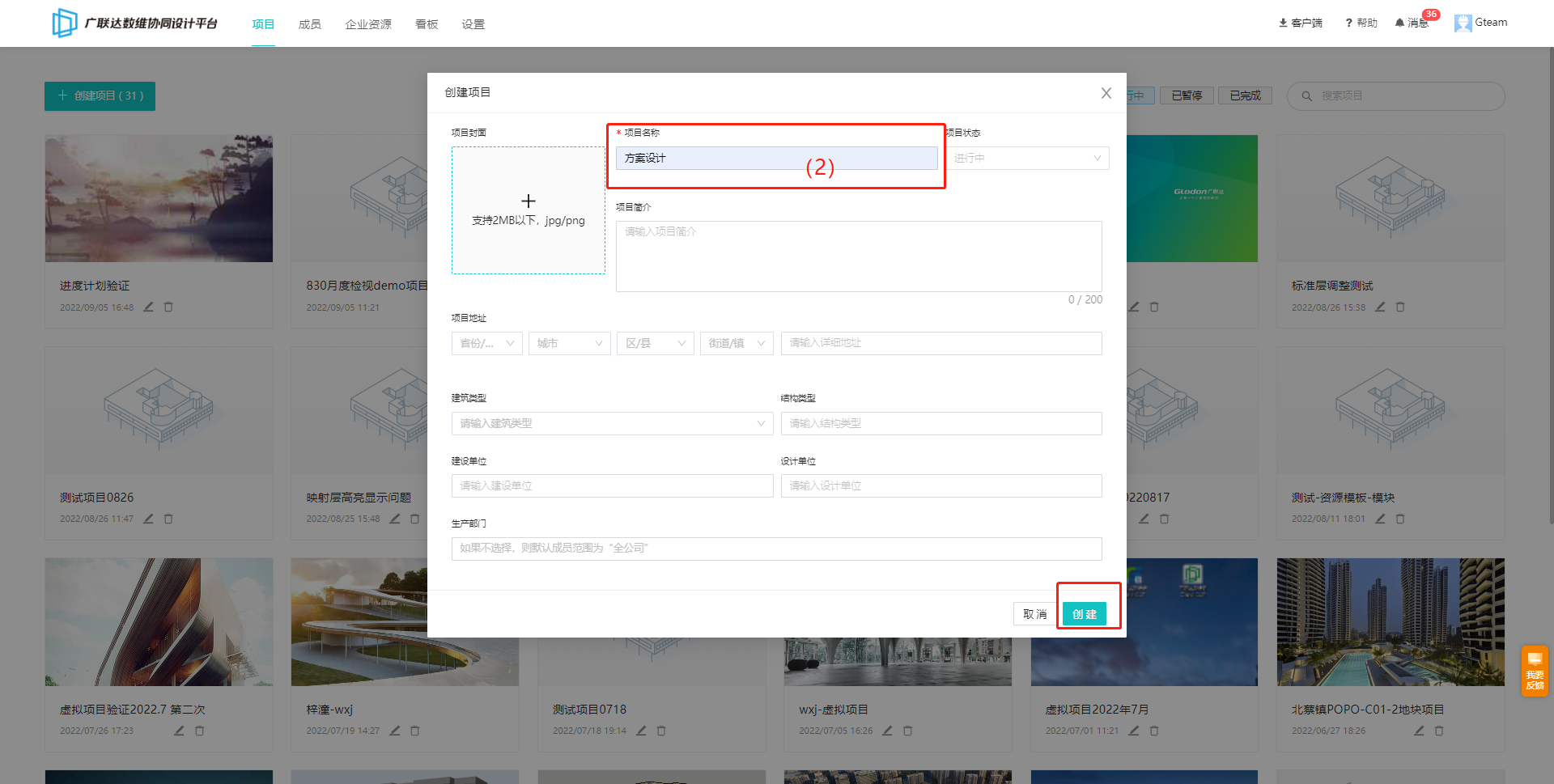Delete the 测试-资源模板-模块 project
Image resolution: width=1554 pixels, height=784 pixels.
point(1400,519)
